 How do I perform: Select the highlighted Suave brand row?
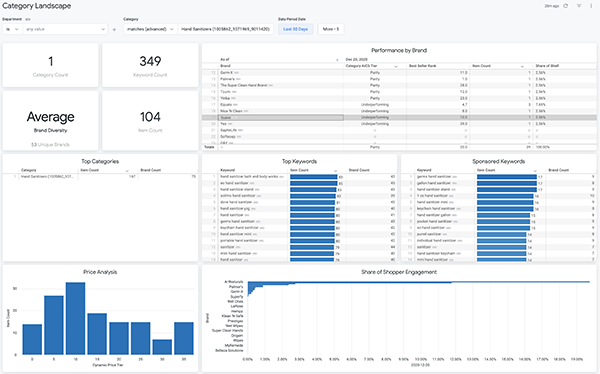[x=399, y=118]
